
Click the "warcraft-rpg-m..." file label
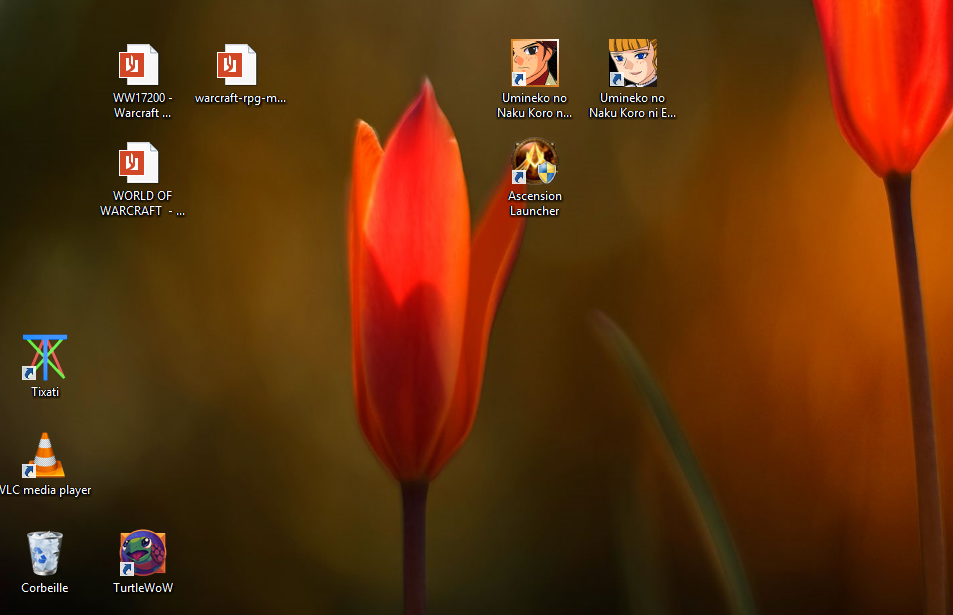pos(240,98)
